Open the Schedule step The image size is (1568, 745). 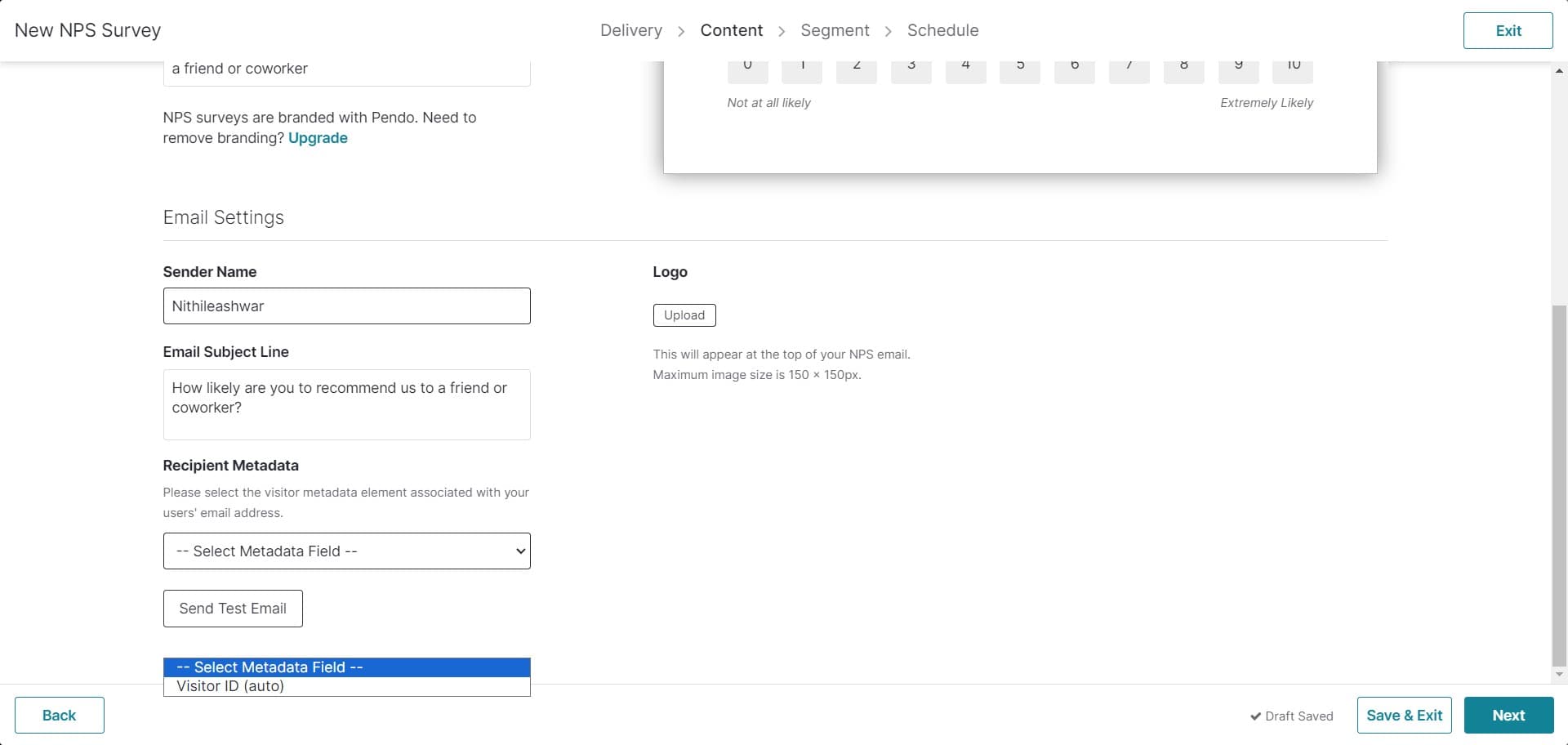point(943,30)
